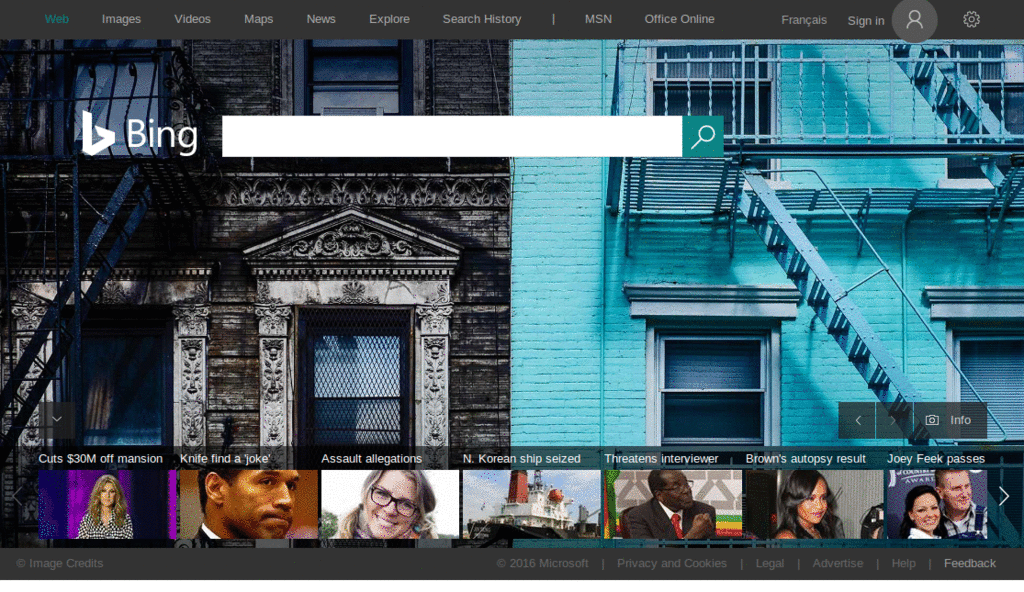Go to the MSN link
Screen dimensions: 1024x592
[x=598, y=19]
